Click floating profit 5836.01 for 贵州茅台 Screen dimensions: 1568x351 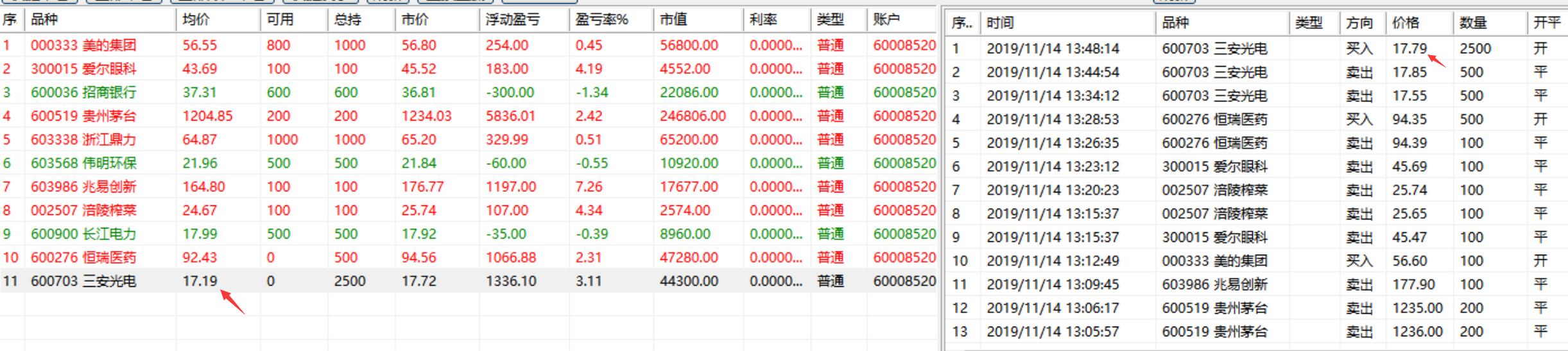[x=511, y=116]
